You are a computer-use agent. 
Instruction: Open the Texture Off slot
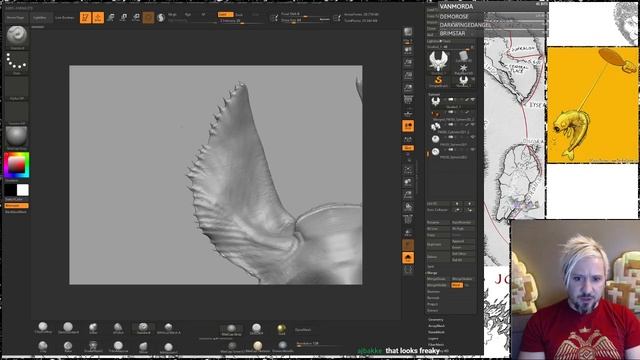coord(17,113)
